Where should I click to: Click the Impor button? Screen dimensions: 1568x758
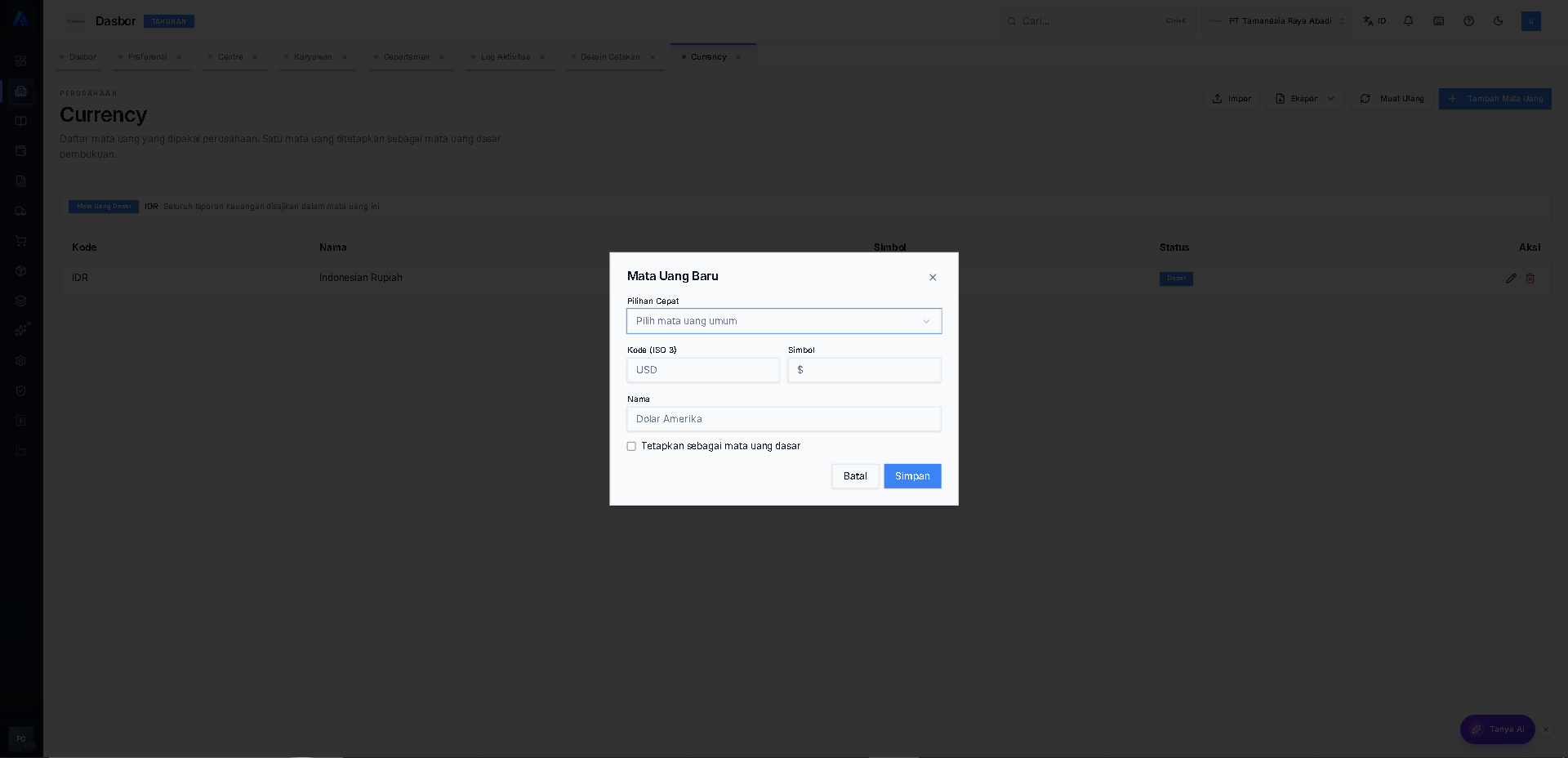pyautogui.click(x=1232, y=99)
